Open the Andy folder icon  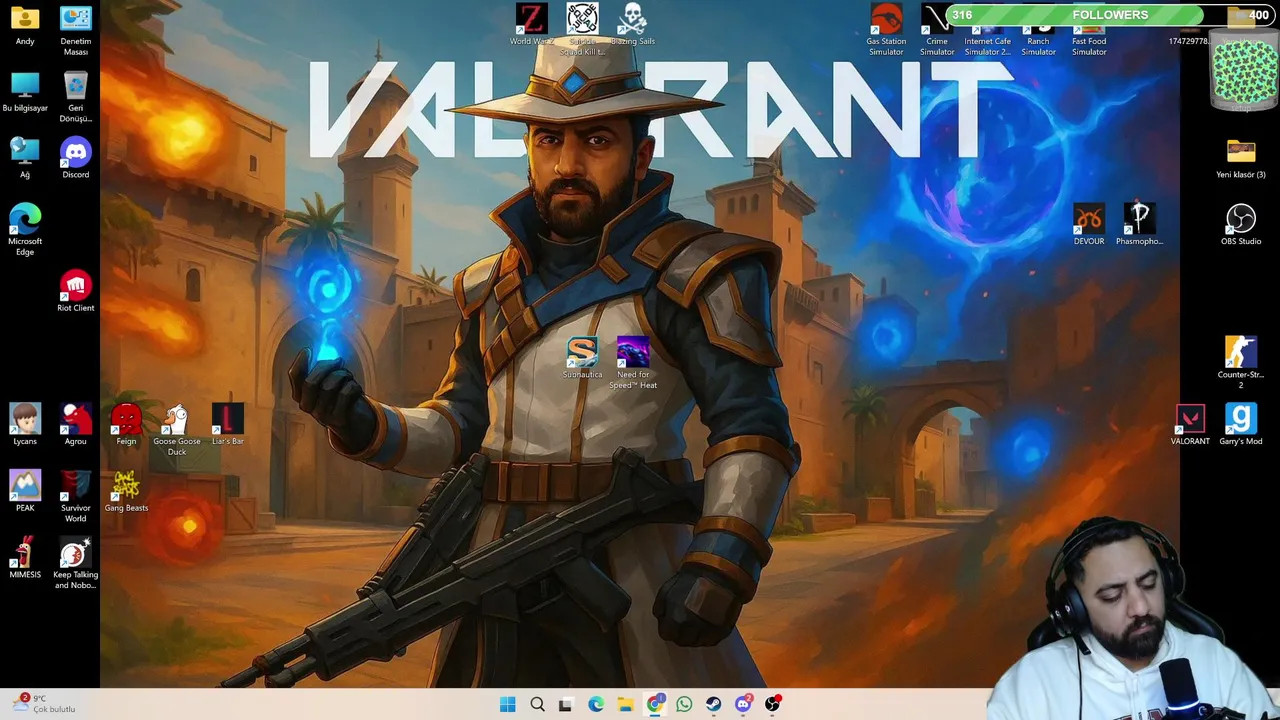(x=25, y=26)
